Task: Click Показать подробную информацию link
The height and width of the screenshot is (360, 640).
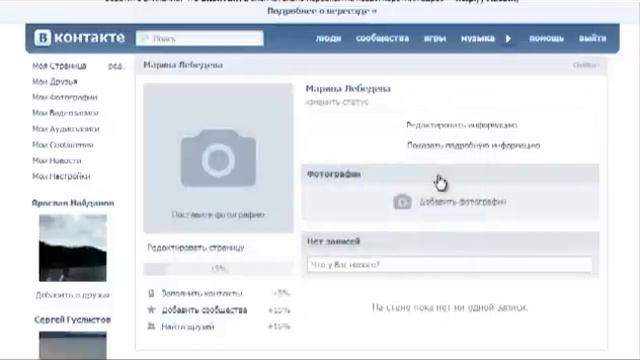Action: (473, 145)
